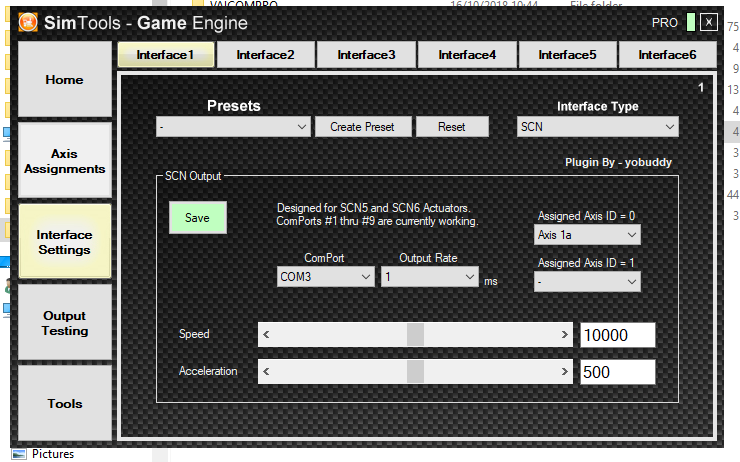The image size is (740, 462).
Task: Switch to the Interface4 tab
Action: pyautogui.click(x=467, y=55)
